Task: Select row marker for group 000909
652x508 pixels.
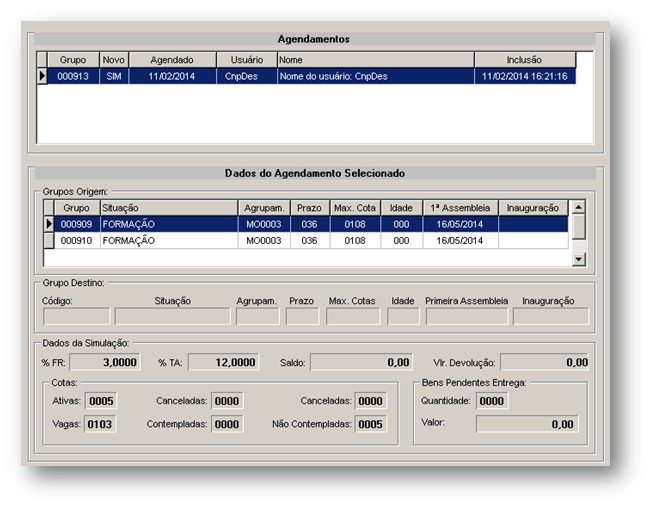Action: [x=49, y=224]
